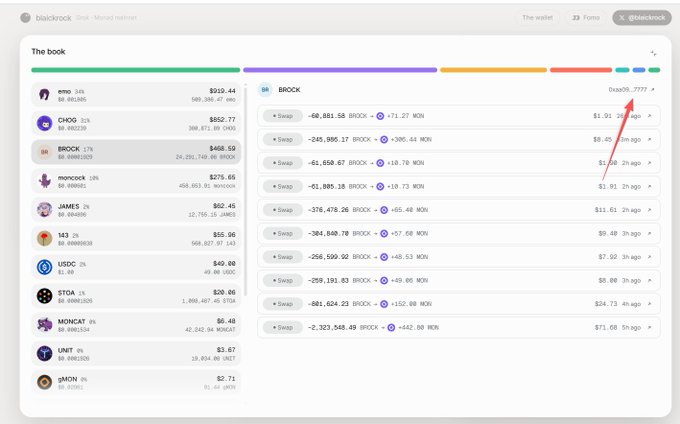680x424 pixels.
Task: Open The wallet button in the header
Action: coord(537,18)
